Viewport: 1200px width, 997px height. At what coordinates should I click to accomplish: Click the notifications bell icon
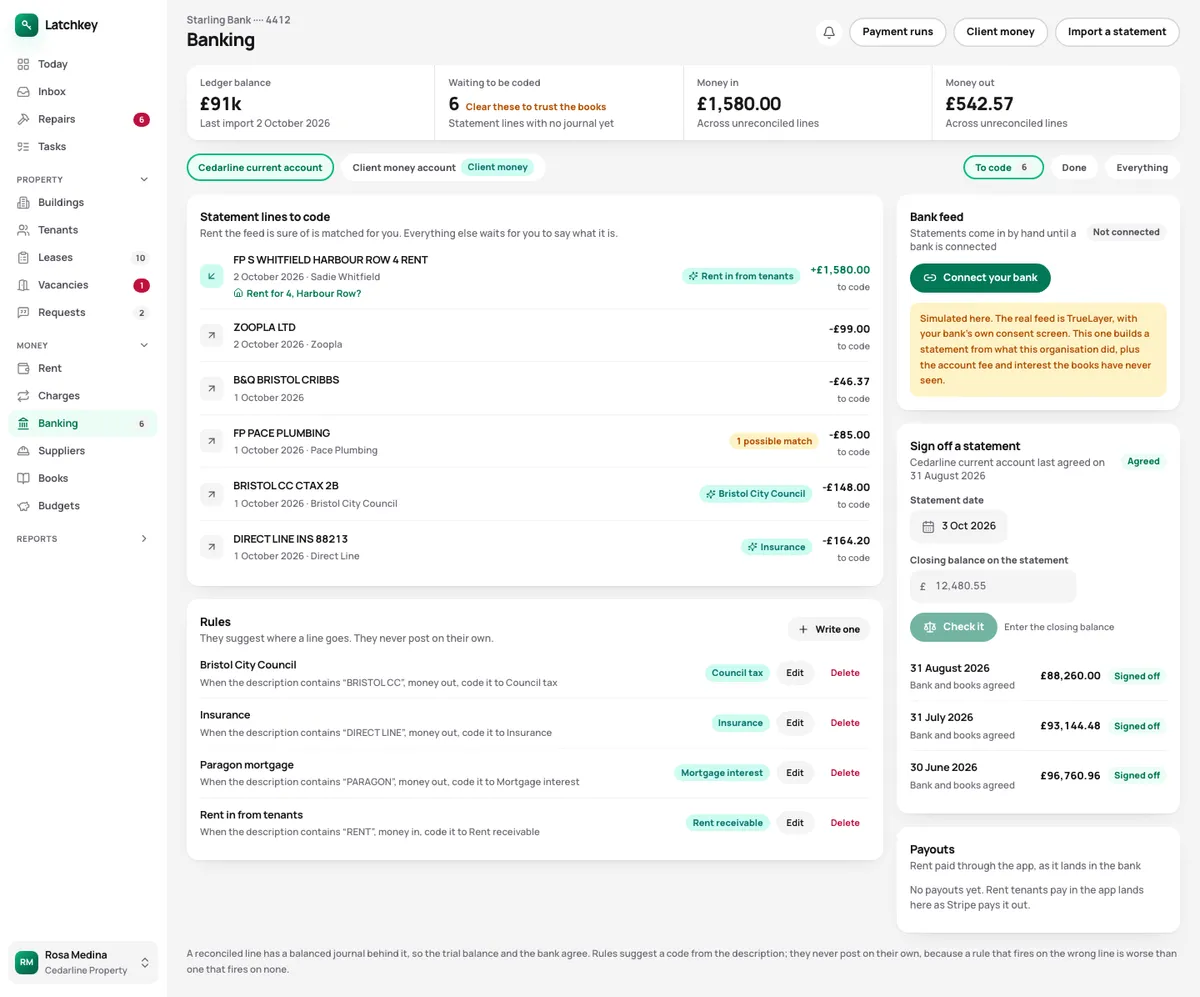pyautogui.click(x=829, y=32)
